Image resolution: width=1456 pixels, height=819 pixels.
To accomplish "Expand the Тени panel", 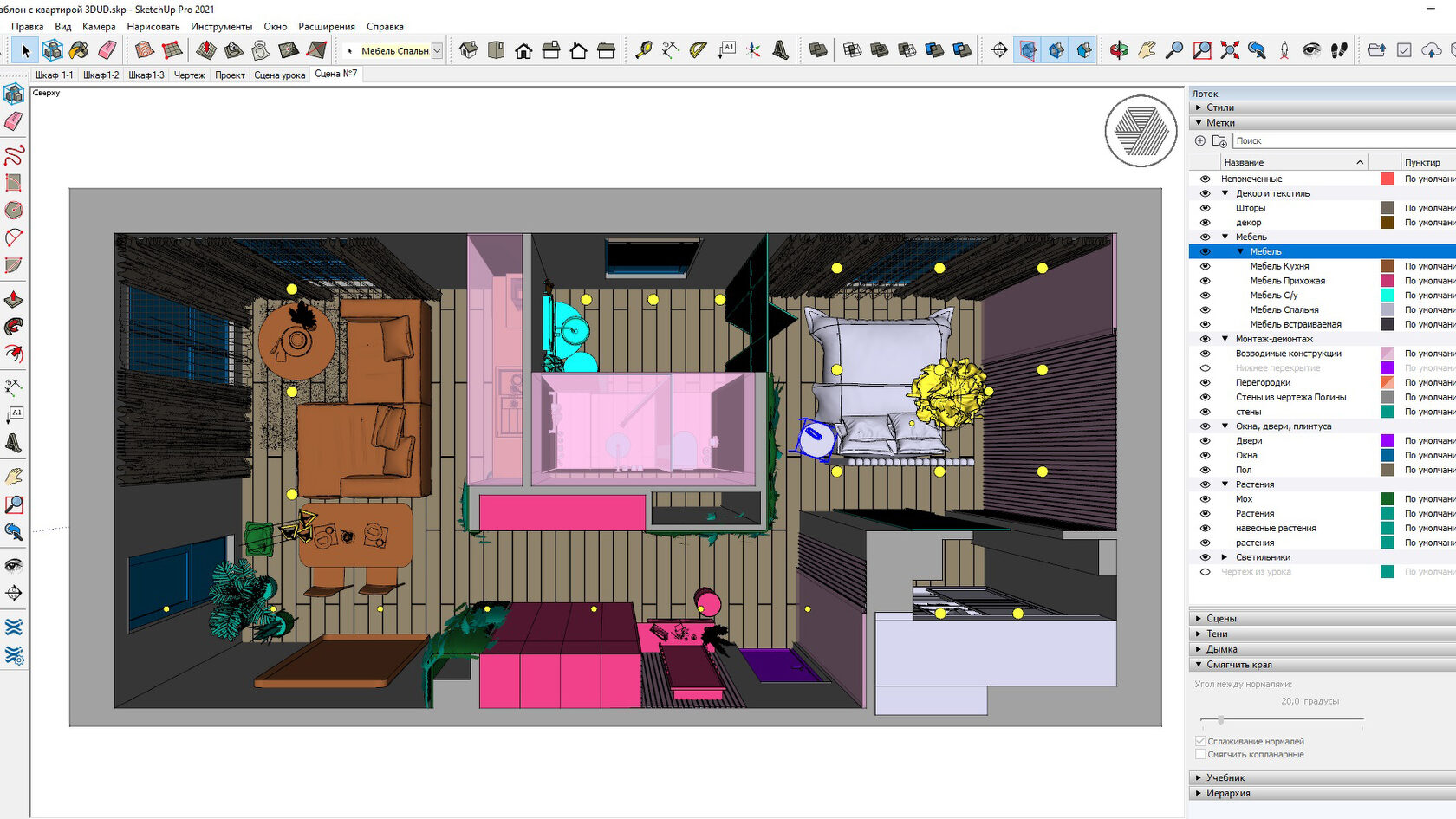I will pyautogui.click(x=1199, y=634).
